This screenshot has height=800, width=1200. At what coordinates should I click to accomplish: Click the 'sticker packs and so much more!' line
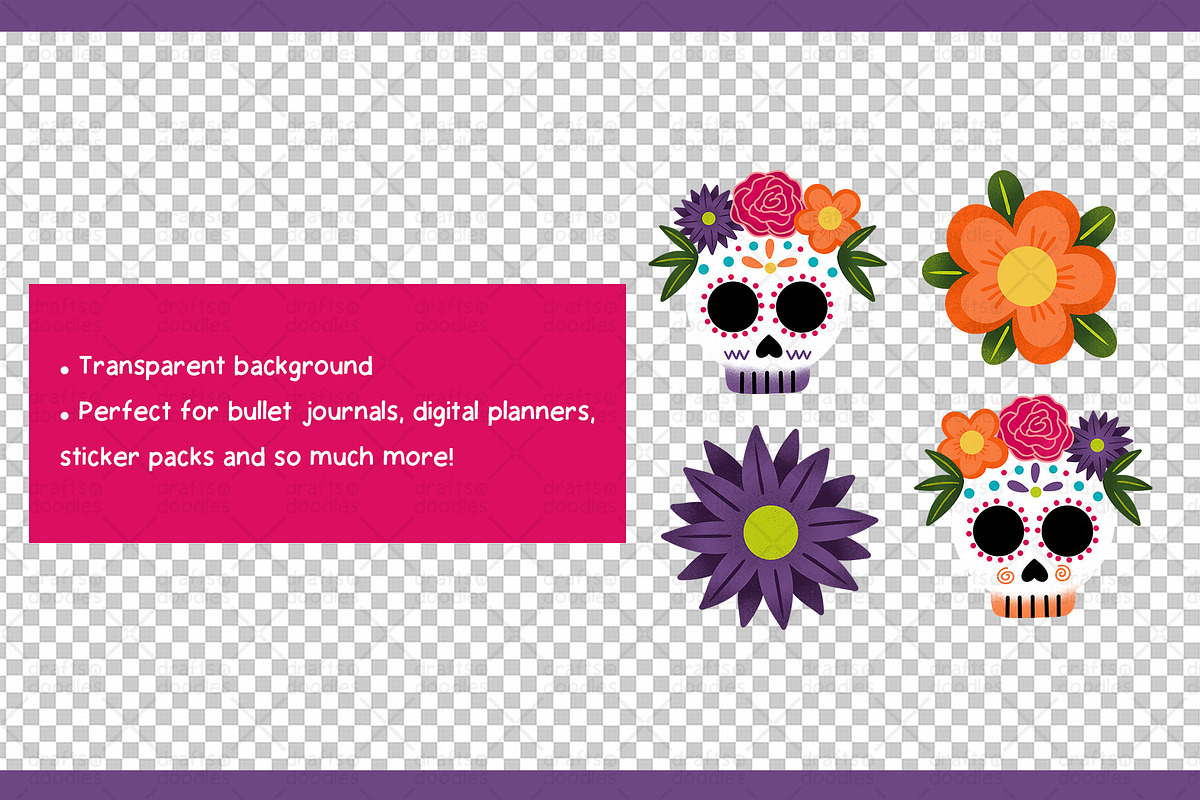[x=257, y=459]
